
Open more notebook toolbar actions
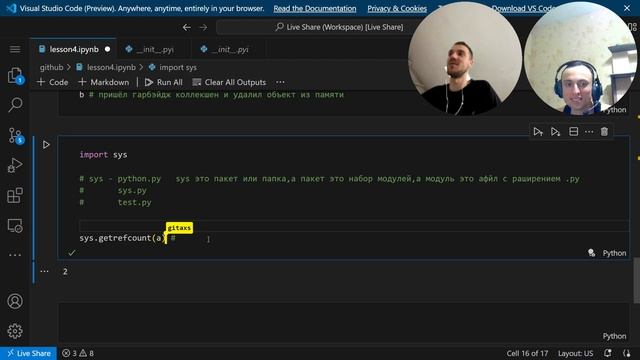pyautogui.click(x=280, y=82)
